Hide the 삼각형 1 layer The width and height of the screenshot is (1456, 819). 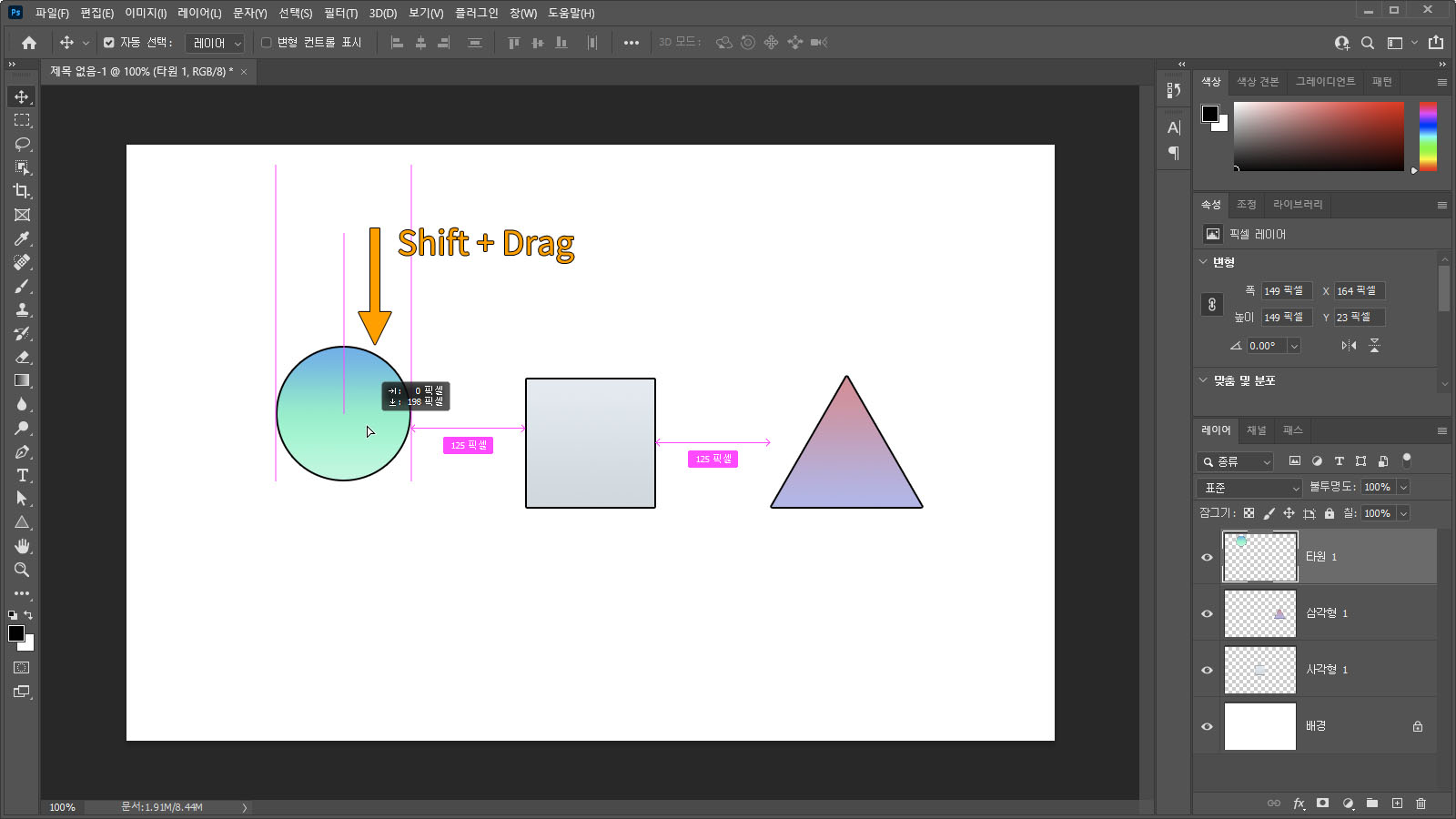[x=1208, y=613]
